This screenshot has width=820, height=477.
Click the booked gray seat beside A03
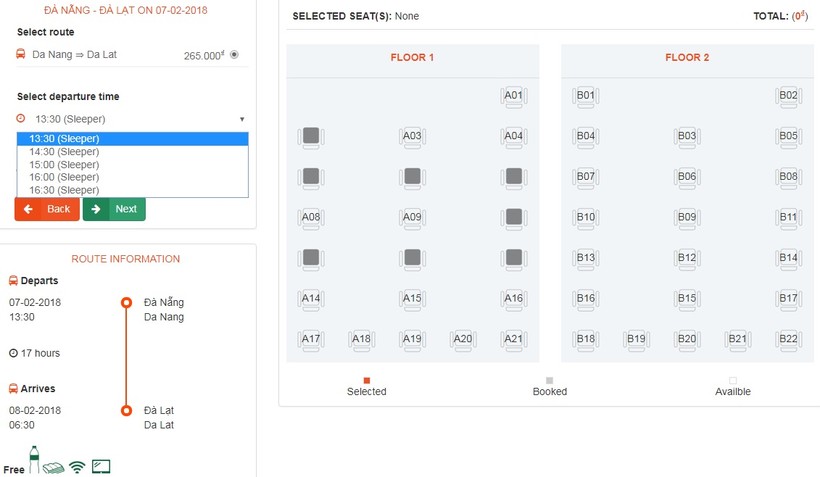pos(311,136)
